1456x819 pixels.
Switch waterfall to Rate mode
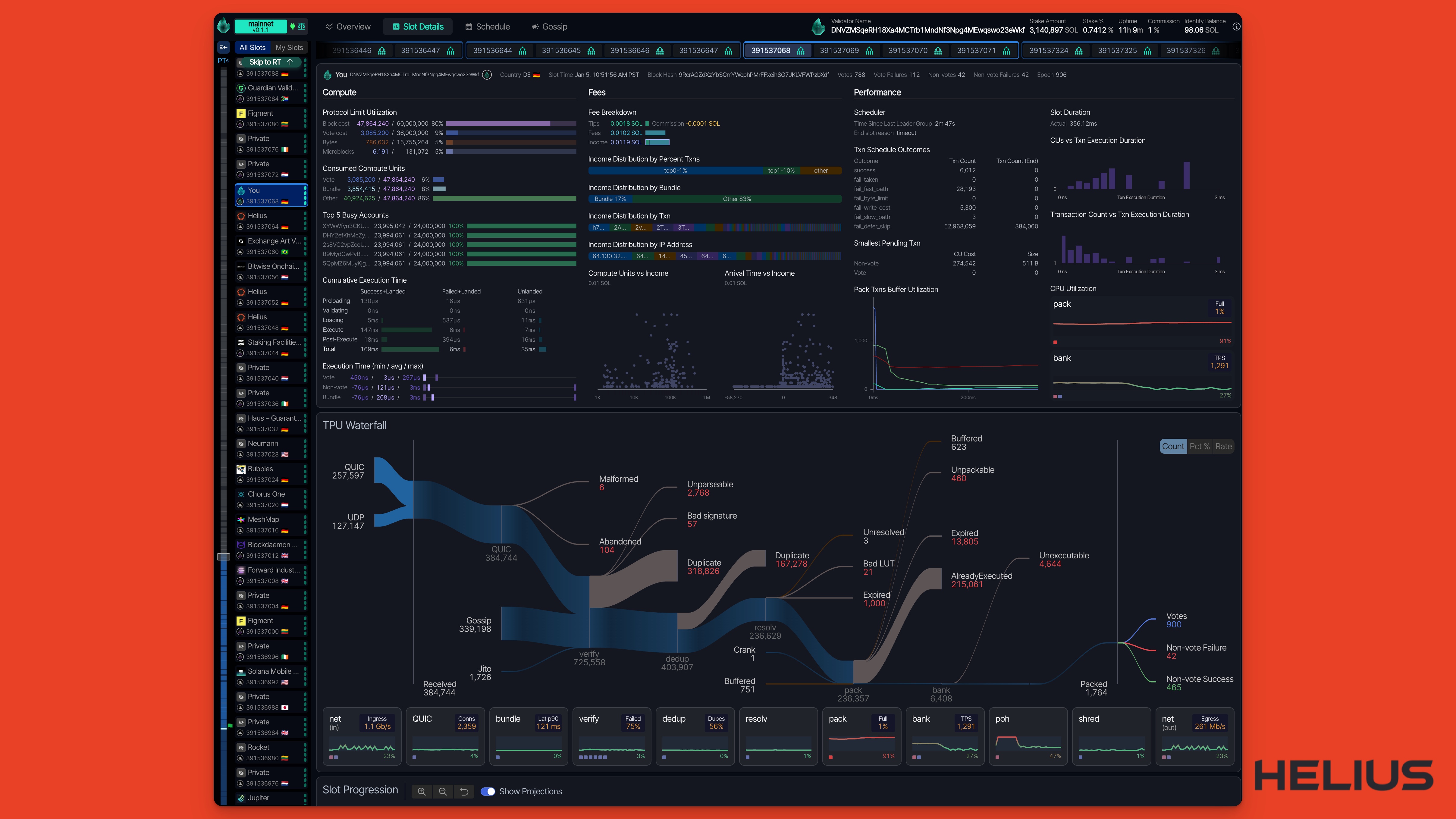pyautogui.click(x=1223, y=447)
